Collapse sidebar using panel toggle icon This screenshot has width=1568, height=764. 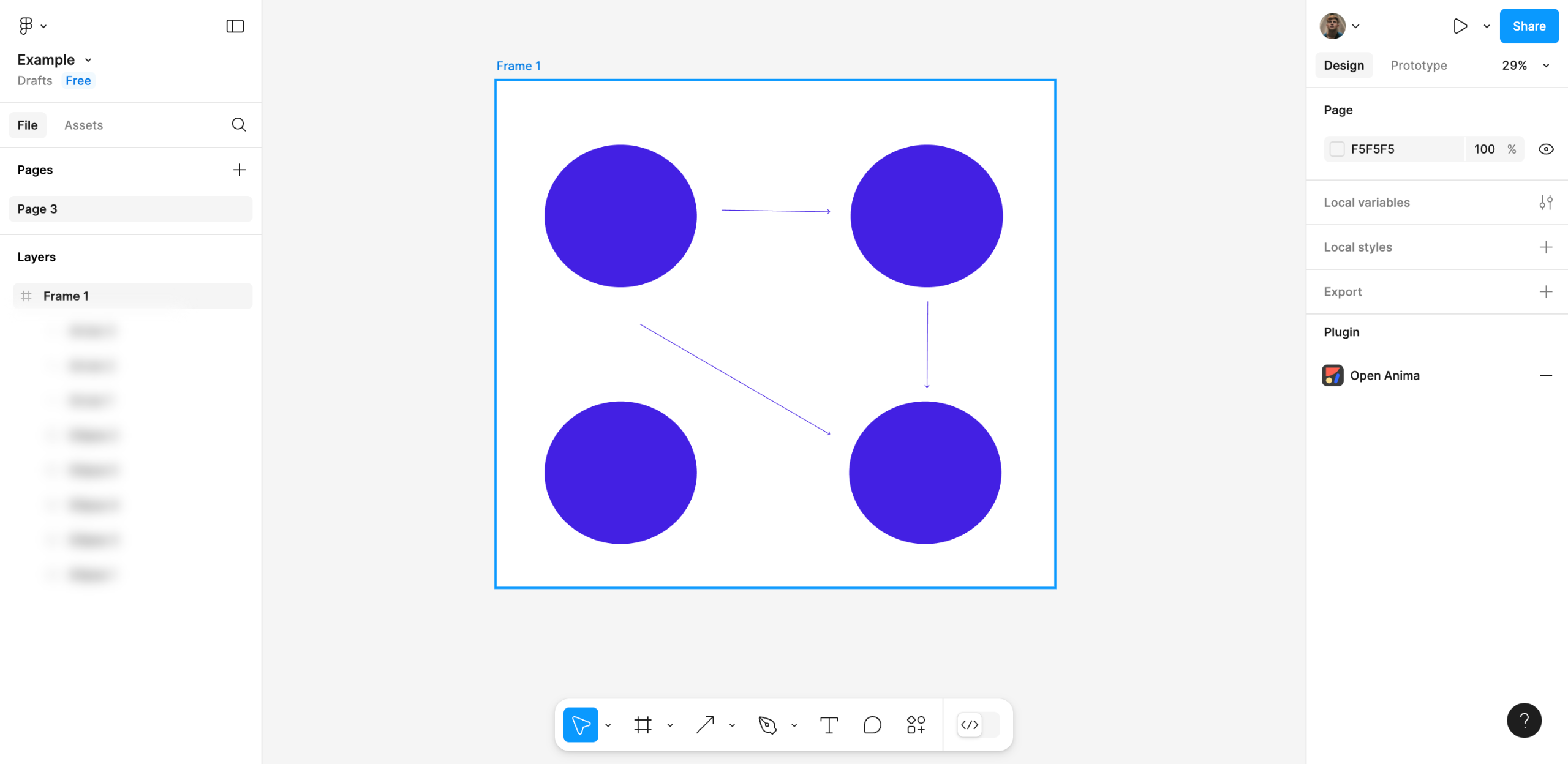tap(235, 26)
